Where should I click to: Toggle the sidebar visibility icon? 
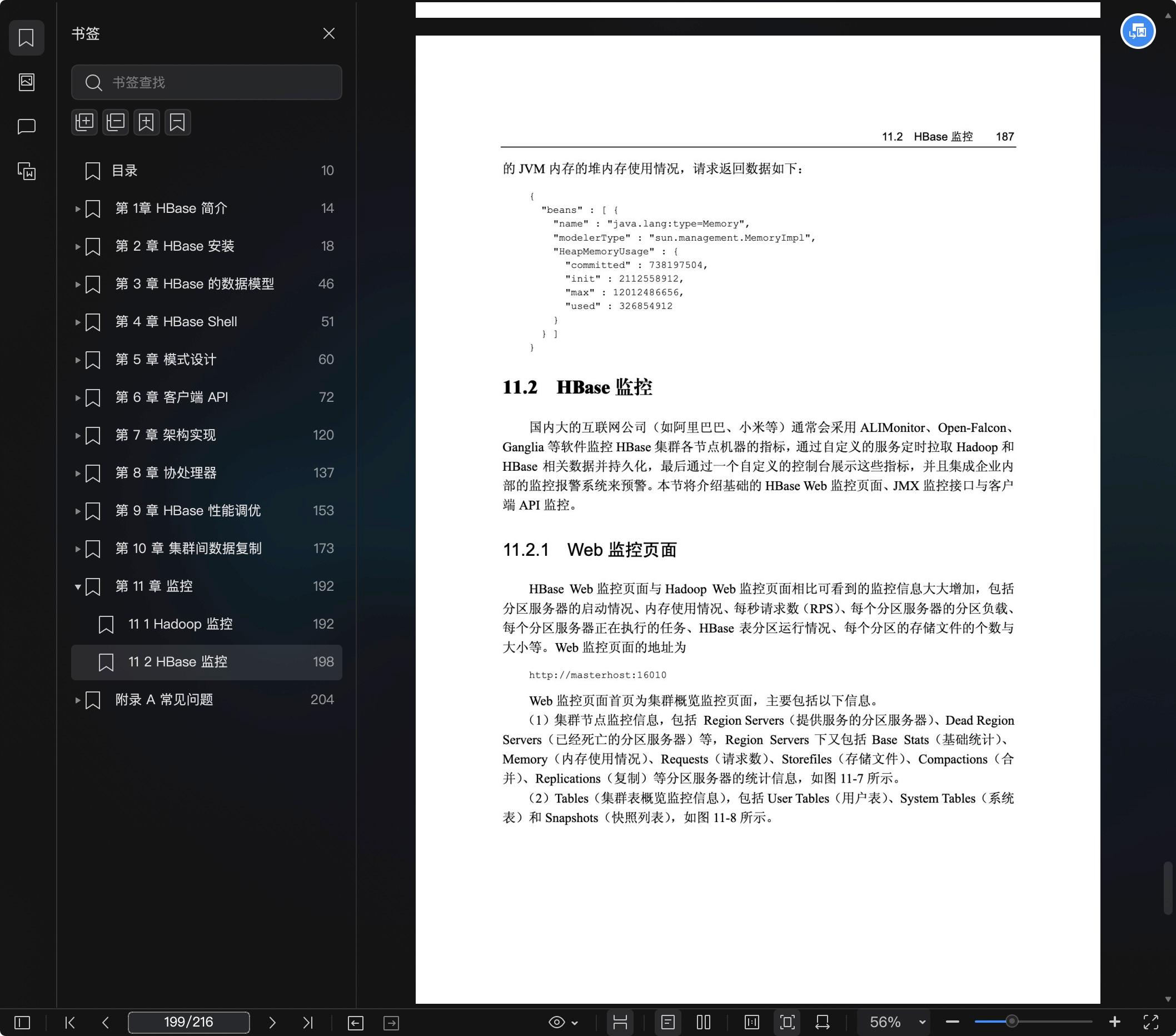coord(22,1022)
